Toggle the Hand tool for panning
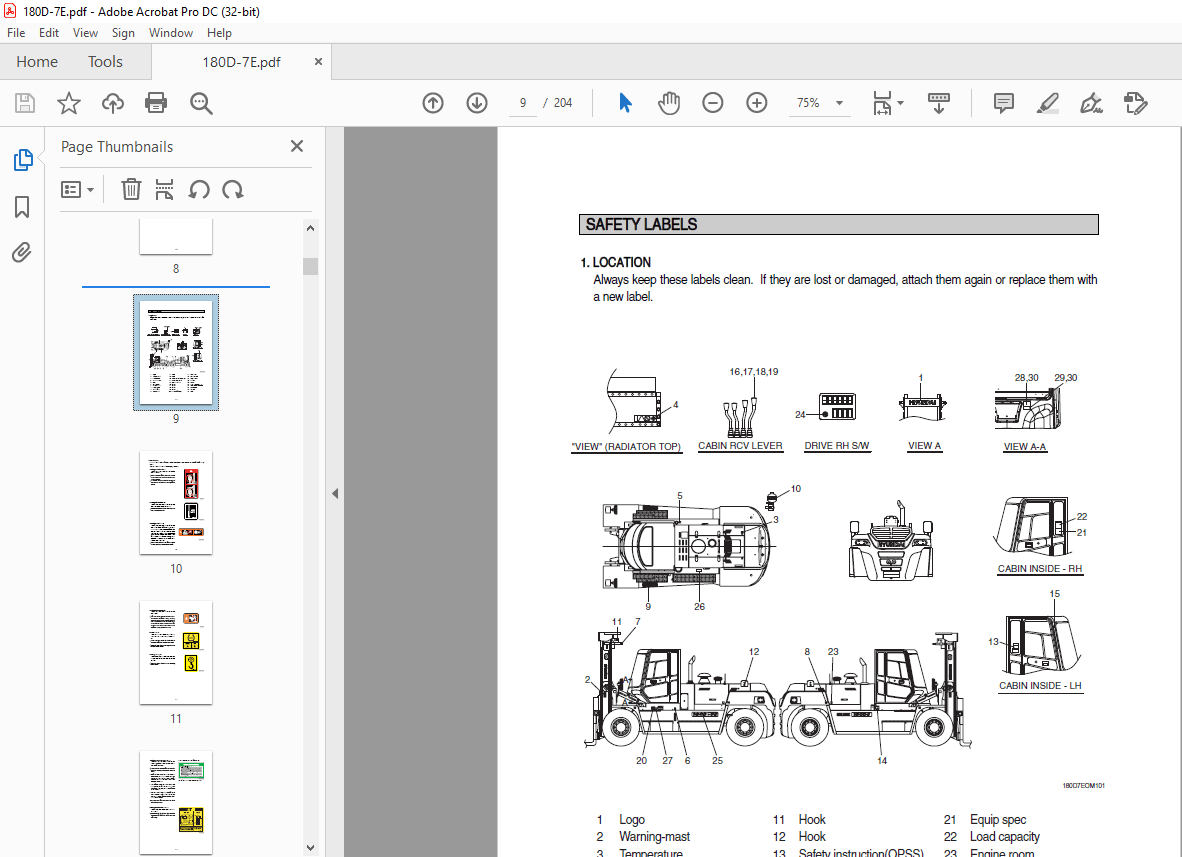Viewport: 1182px width, 857px height. 668,103
